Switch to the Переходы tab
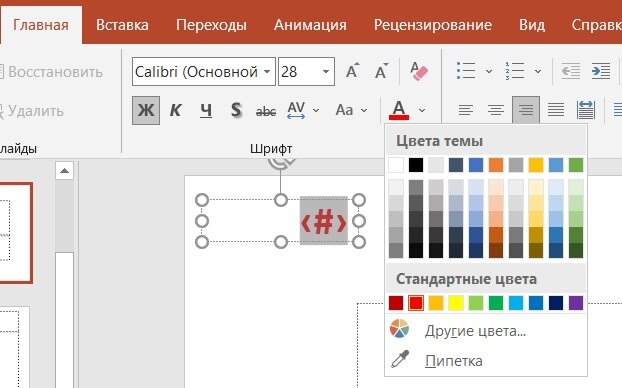Viewport: 622px width, 388px height. pos(211,25)
